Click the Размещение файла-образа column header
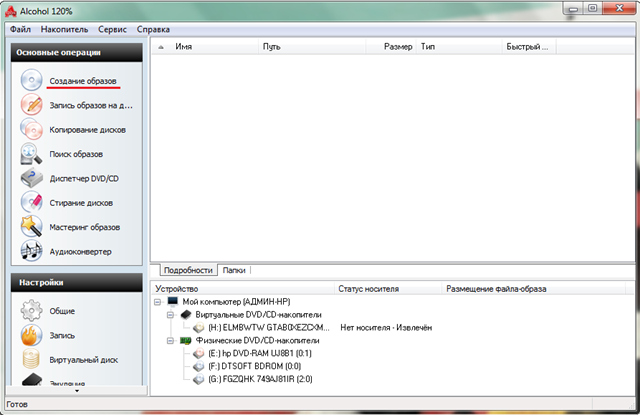Viewport: 640px width, 415px height. click(x=533, y=289)
